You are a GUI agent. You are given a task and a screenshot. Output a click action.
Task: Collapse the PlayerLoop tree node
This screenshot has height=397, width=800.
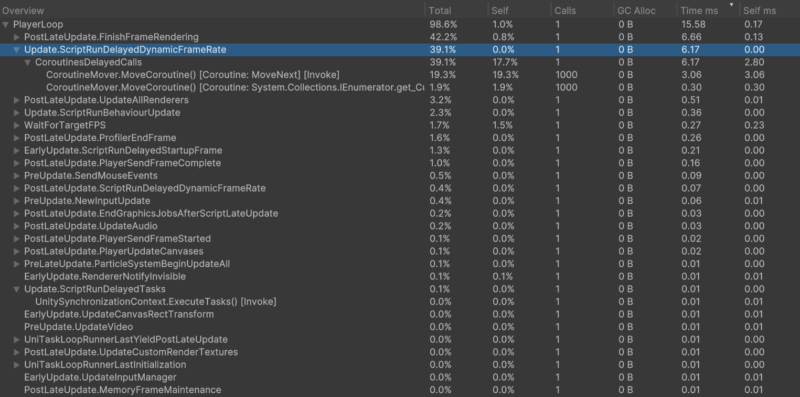[x=6, y=24]
